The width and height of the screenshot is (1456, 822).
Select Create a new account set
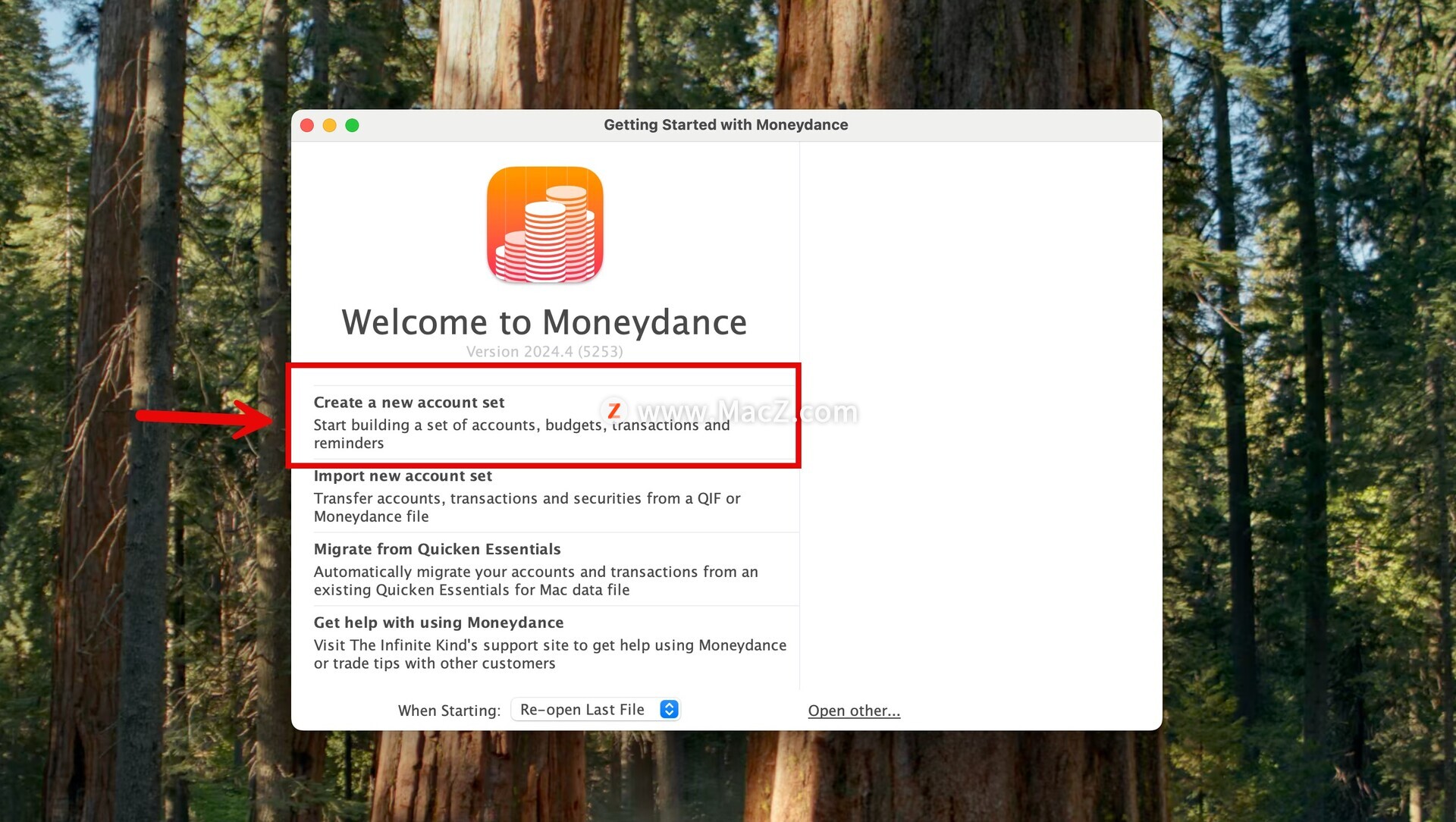[544, 422]
